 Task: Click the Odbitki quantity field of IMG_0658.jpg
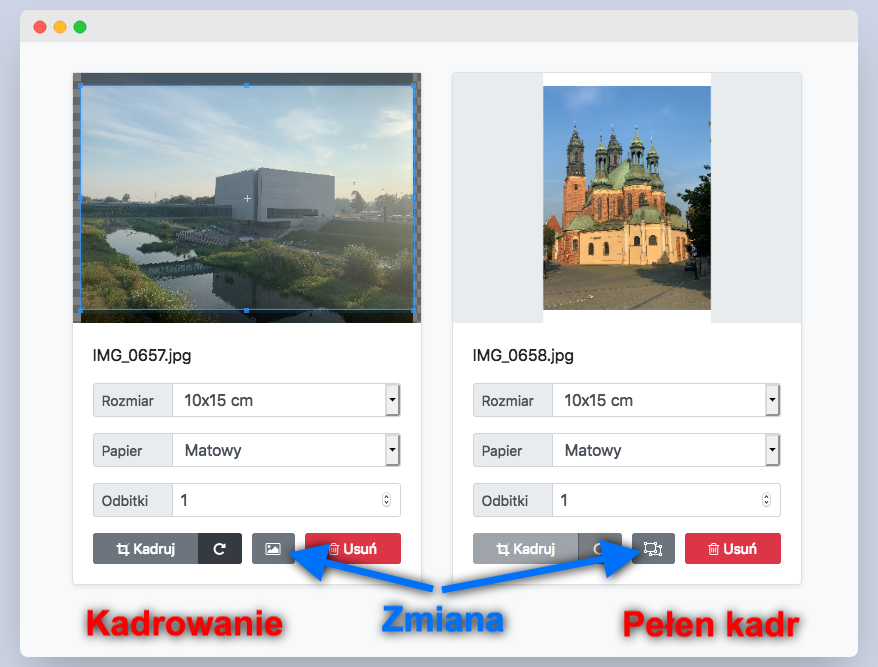(x=655, y=500)
